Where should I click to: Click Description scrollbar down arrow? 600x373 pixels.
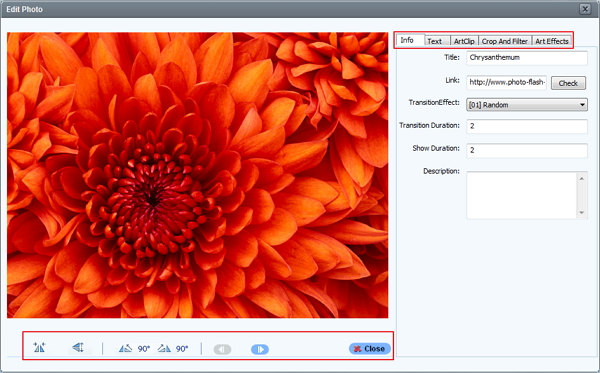click(582, 212)
